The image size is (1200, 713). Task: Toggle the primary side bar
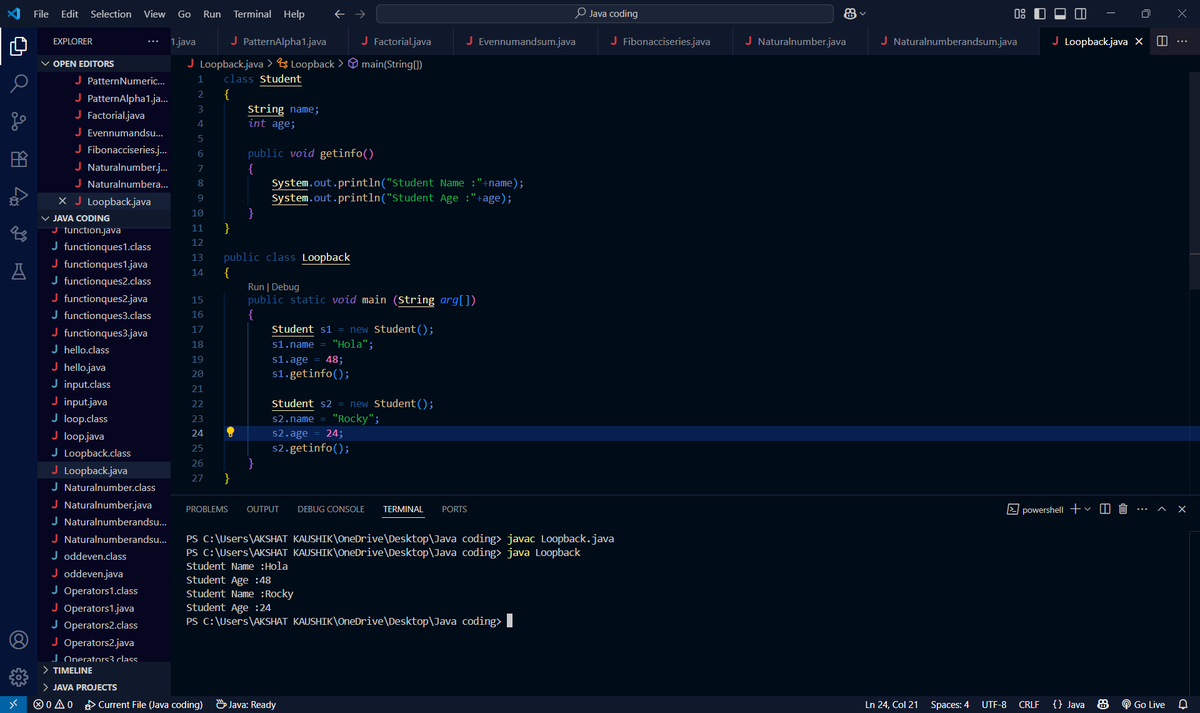click(x=1040, y=14)
